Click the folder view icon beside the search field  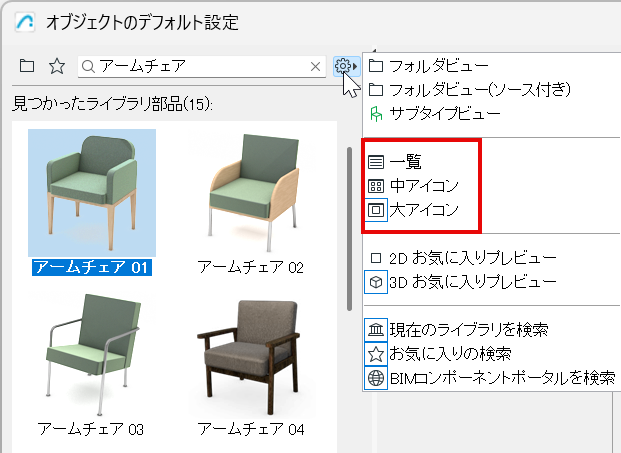coord(27,66)
